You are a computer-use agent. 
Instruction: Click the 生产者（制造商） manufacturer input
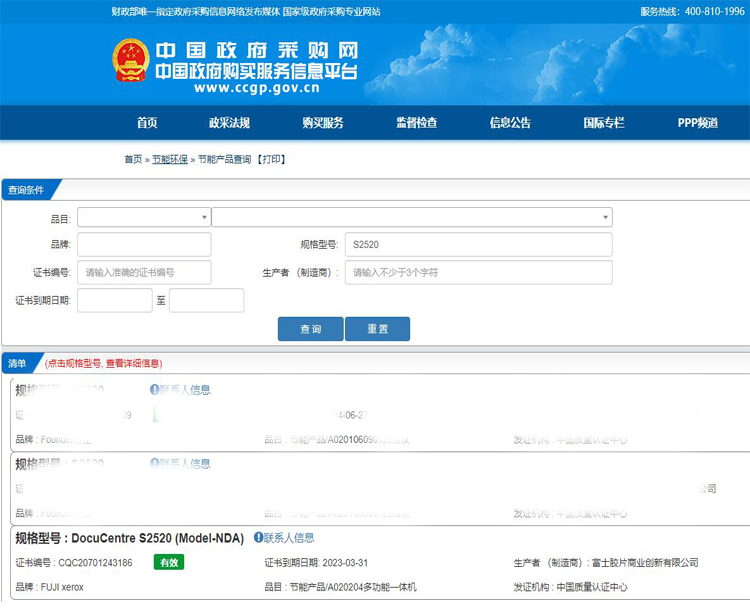pos(478,272)
